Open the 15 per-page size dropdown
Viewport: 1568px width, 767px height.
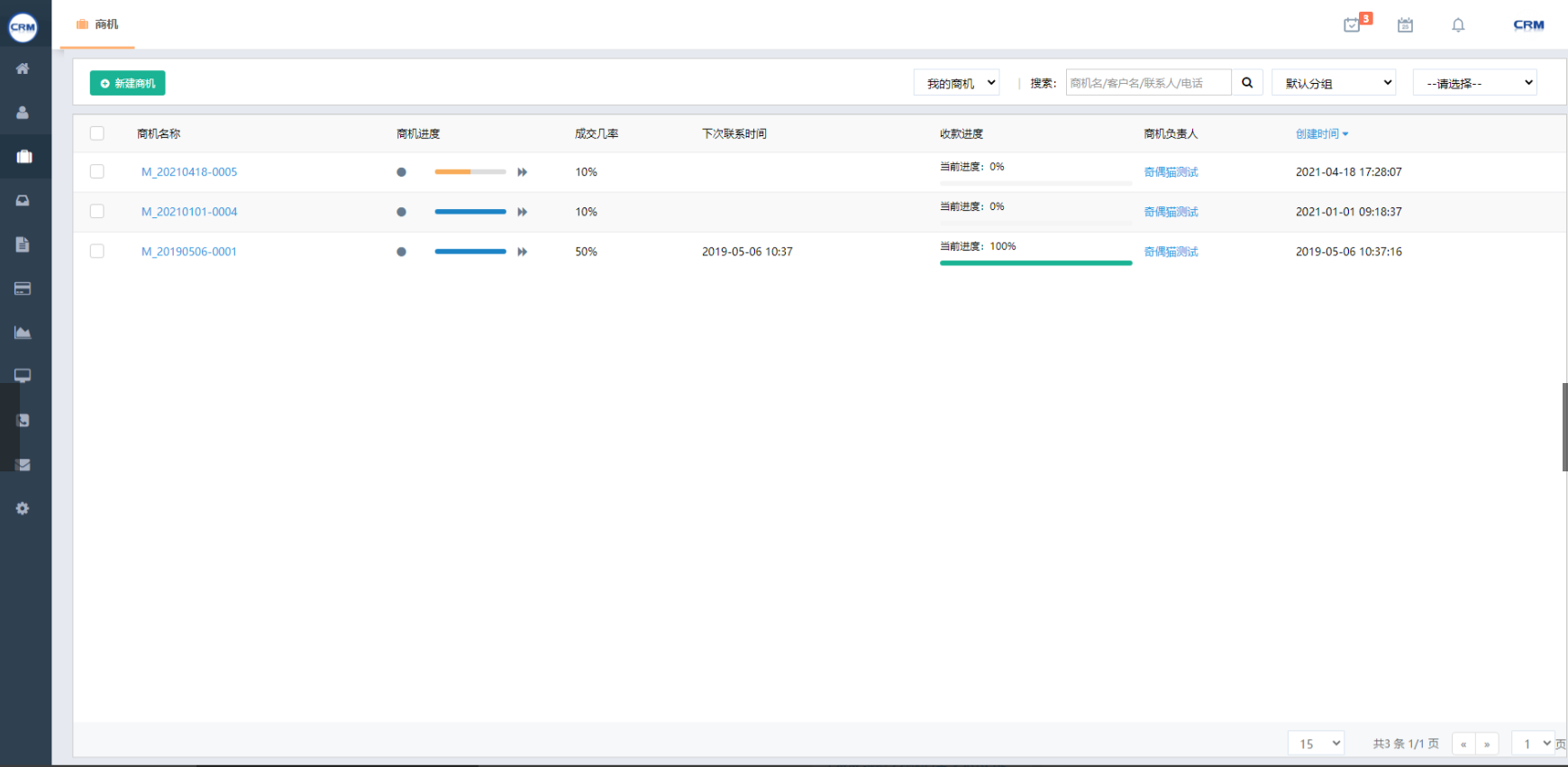coord(1316,744)
